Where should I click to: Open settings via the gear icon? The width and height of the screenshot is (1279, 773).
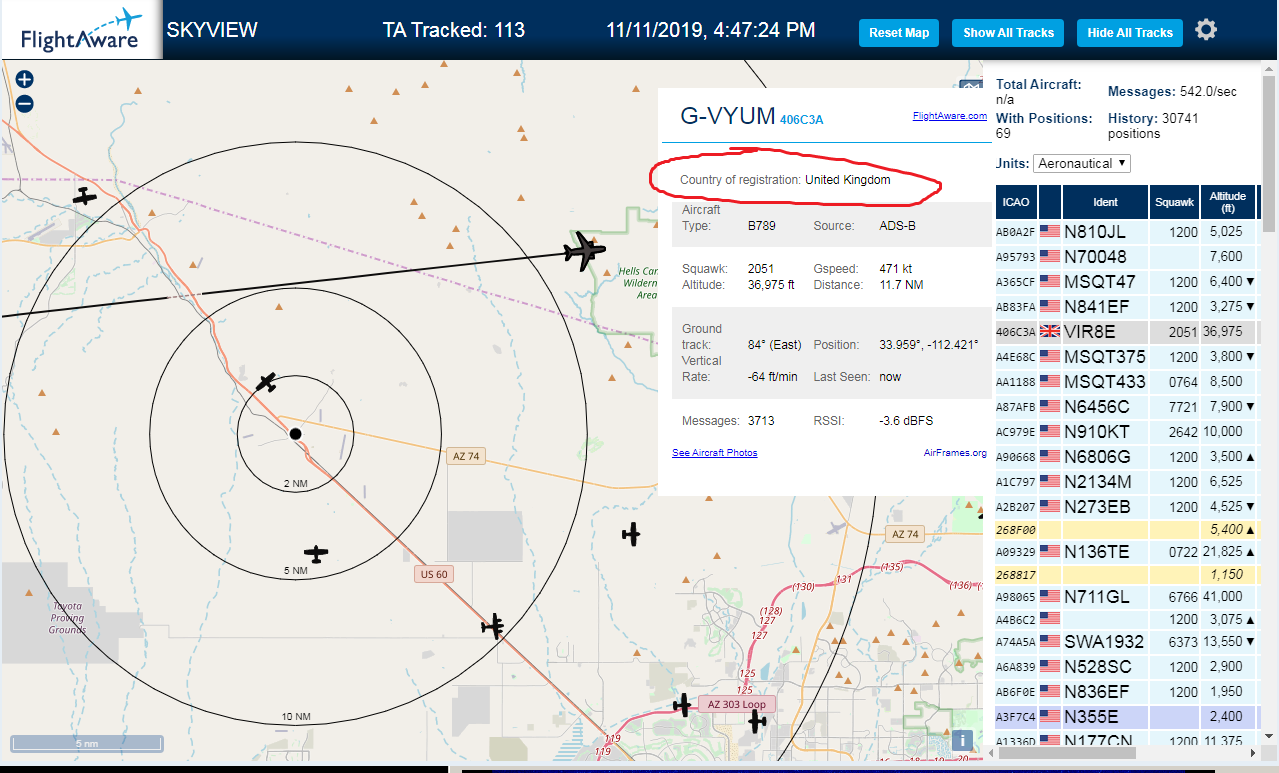tap(1206, 30)
